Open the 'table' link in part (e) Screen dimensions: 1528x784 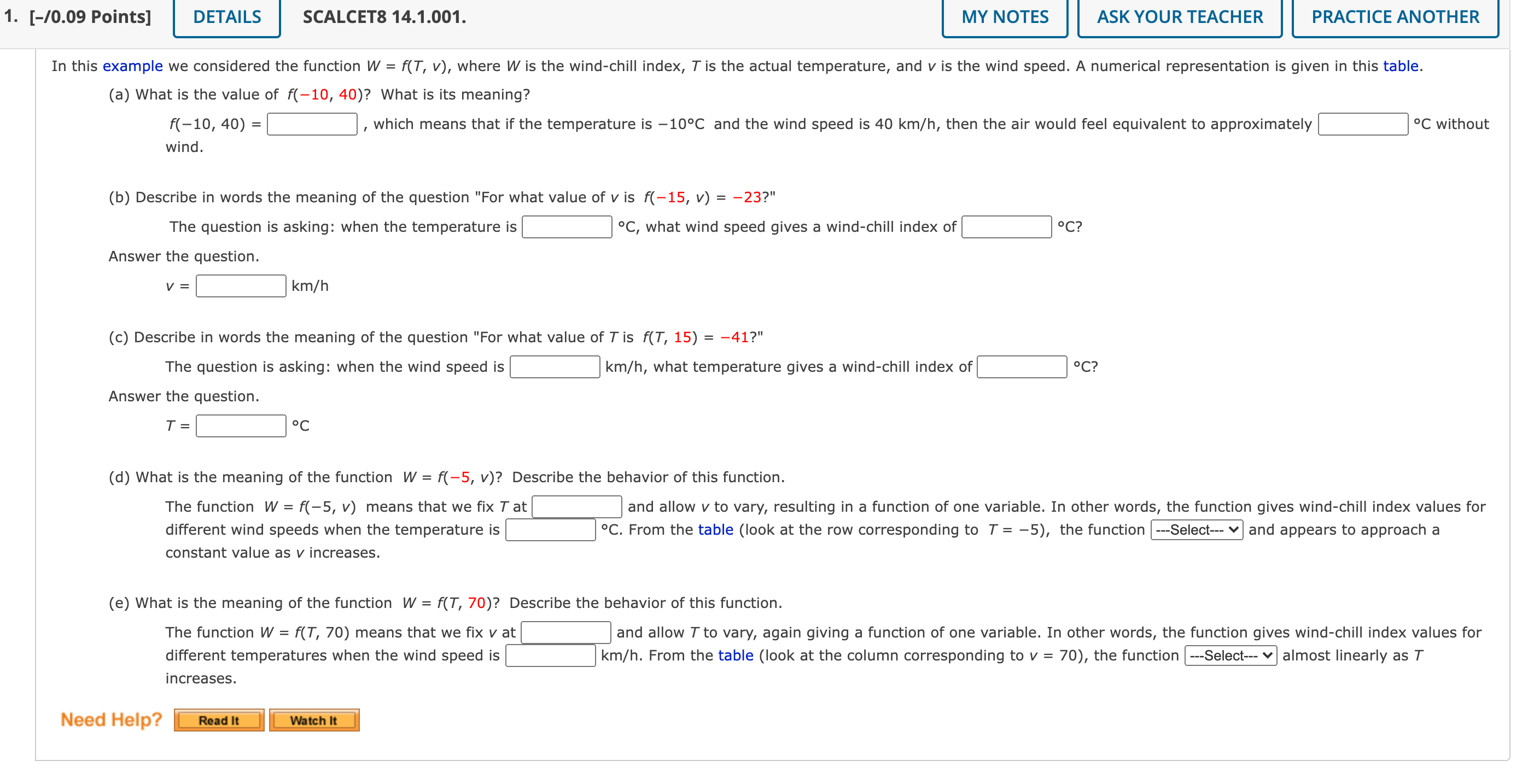736,656
